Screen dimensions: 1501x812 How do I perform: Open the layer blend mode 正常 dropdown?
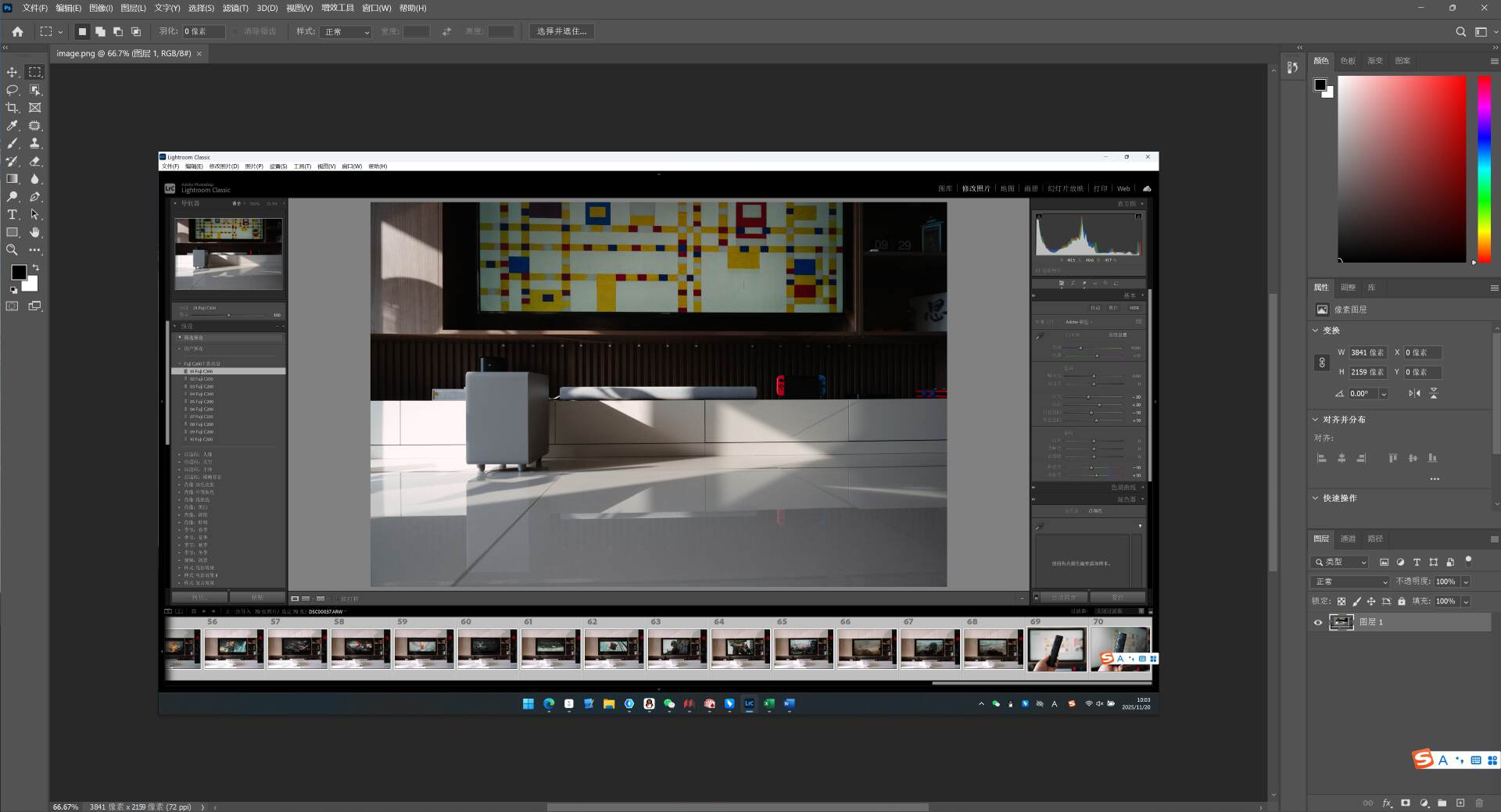1350,581
